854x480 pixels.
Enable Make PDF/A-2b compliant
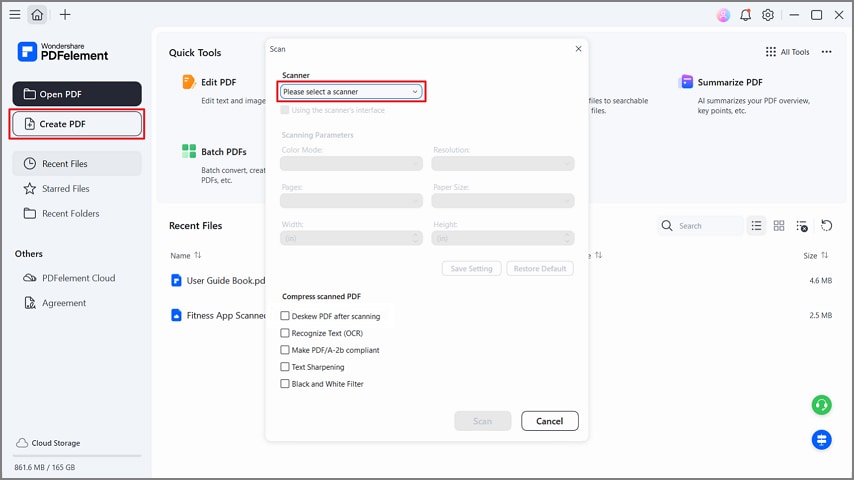coord(284,349)
